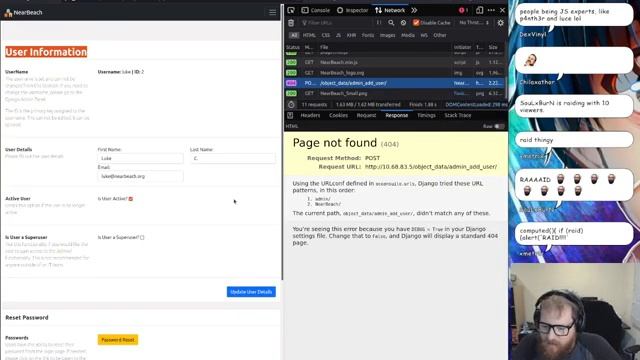Image resolution: width=640 pixels, height=360 pixels.
Task: Toggle Disable Cache checkbox
Action: (416, 23)
